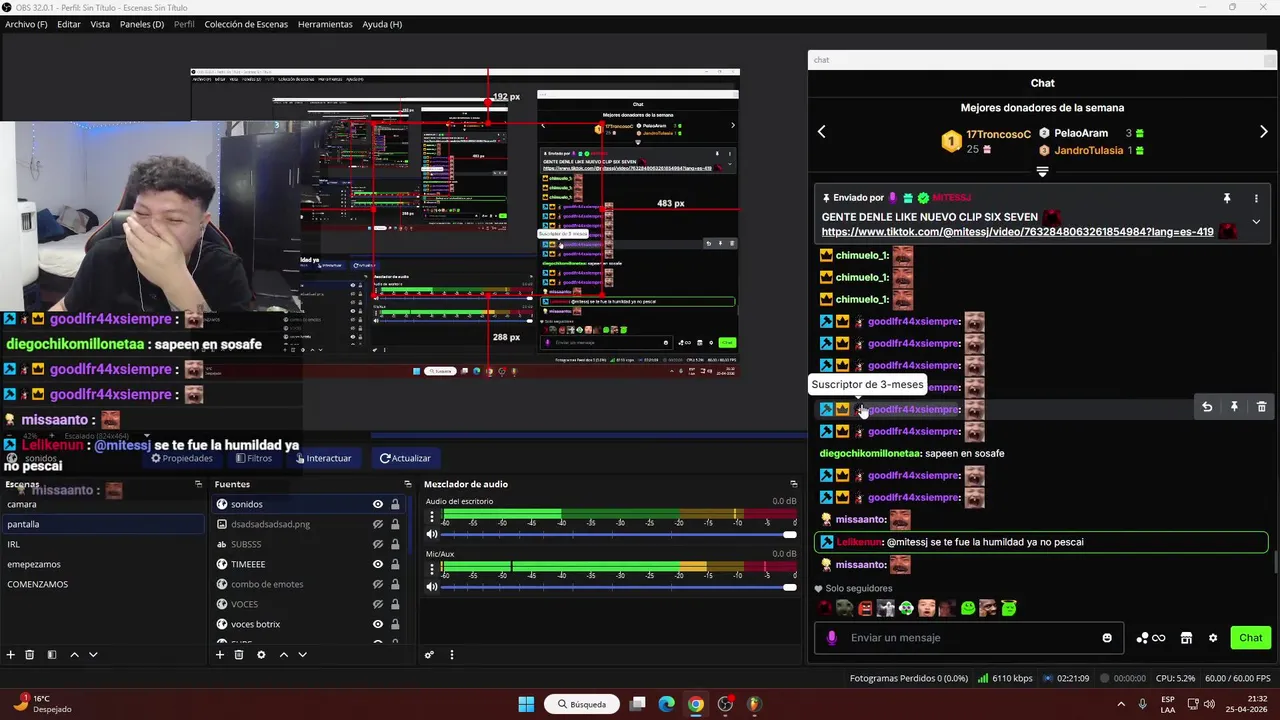Pop out the Fuentes dock panel
Image resolution: width=1280 pixels, height=720 pixels.
pos(407,484)
